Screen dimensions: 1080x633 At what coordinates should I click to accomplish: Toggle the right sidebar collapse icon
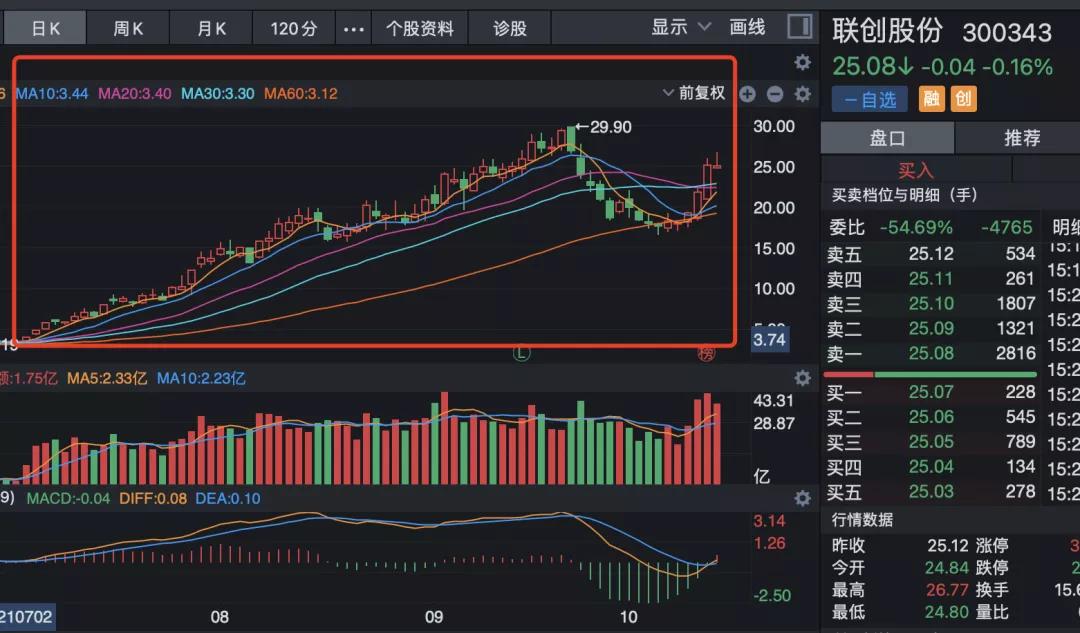(x=799, y=25)
